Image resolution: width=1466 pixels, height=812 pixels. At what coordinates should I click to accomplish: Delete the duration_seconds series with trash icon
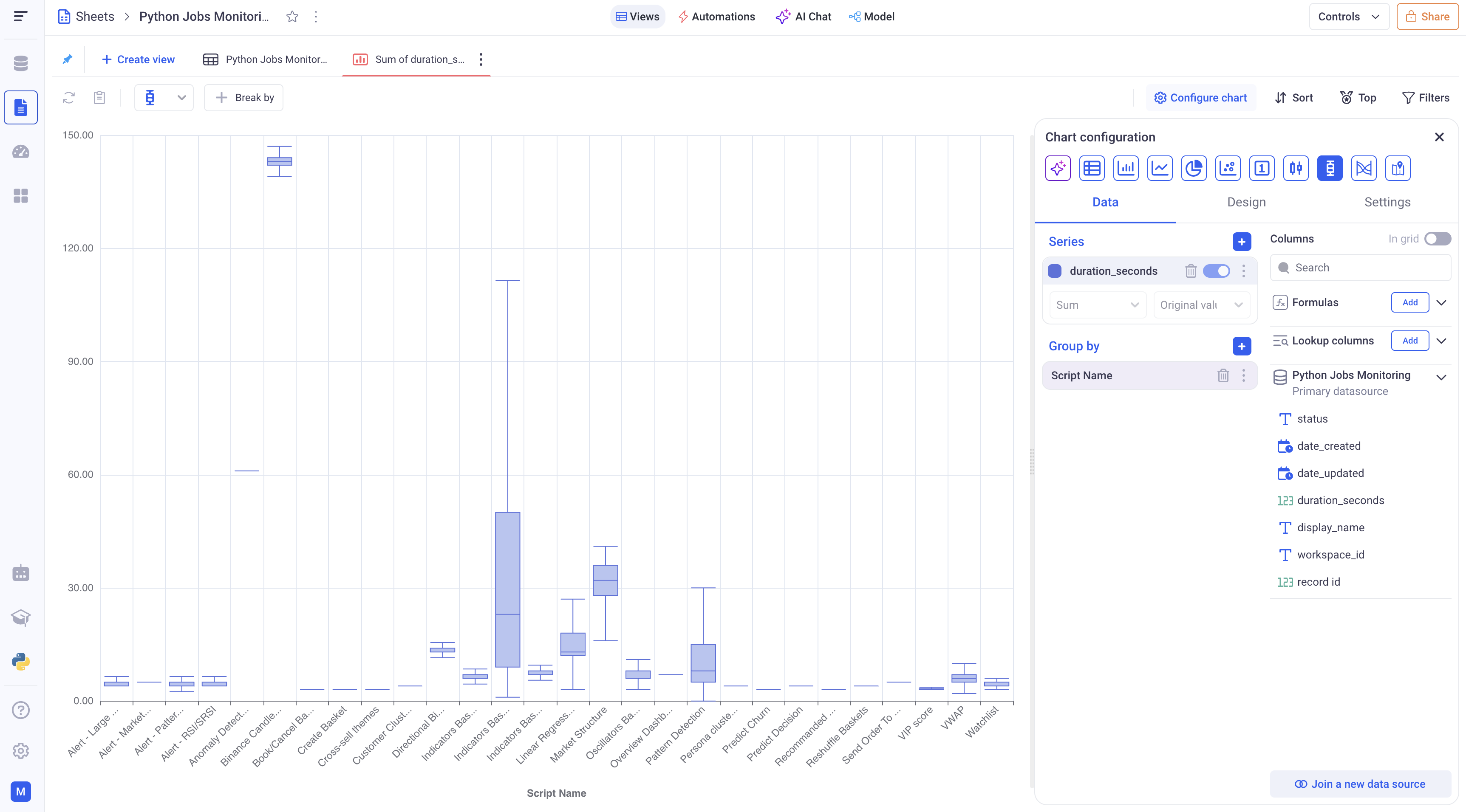click(x=1191, y=271)
